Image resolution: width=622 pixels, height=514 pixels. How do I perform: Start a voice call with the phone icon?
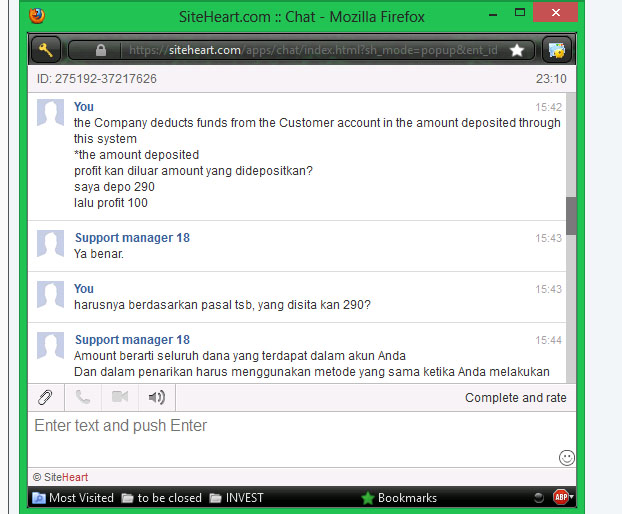[x=83, y=397]
